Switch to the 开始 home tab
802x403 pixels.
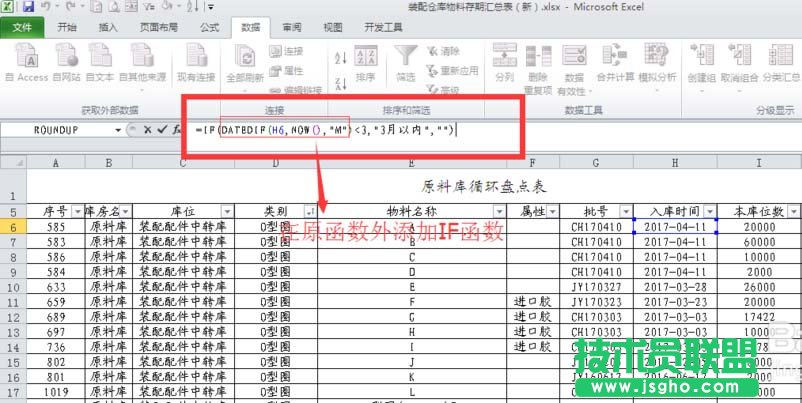tap(67, 28)
